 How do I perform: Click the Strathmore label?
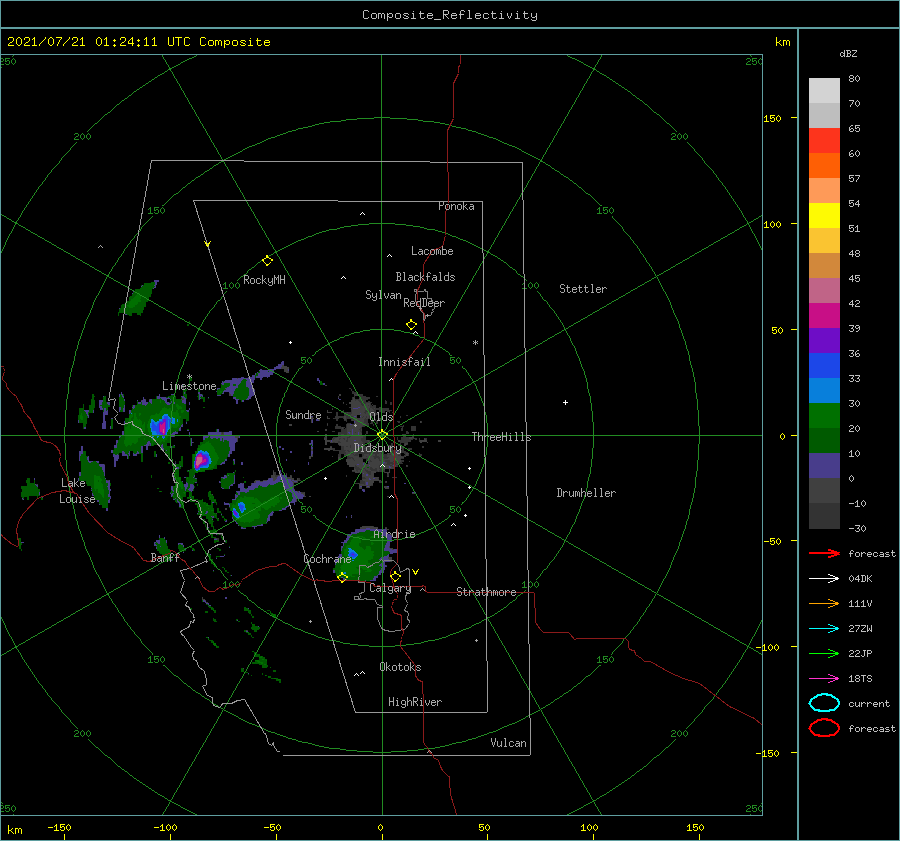point(486,592)
